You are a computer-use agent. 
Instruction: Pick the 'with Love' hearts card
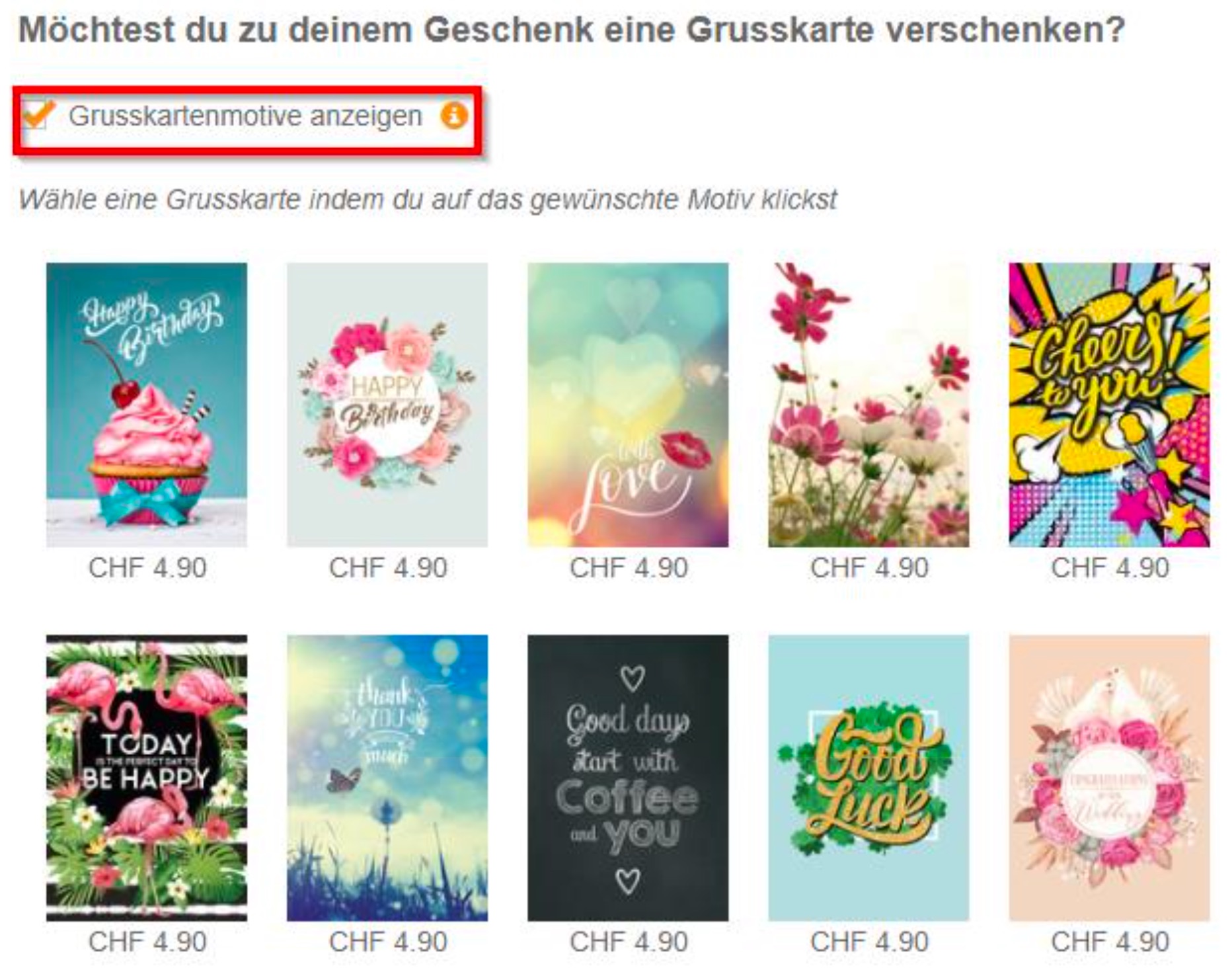pyautogui.click(x=628, y=405)
